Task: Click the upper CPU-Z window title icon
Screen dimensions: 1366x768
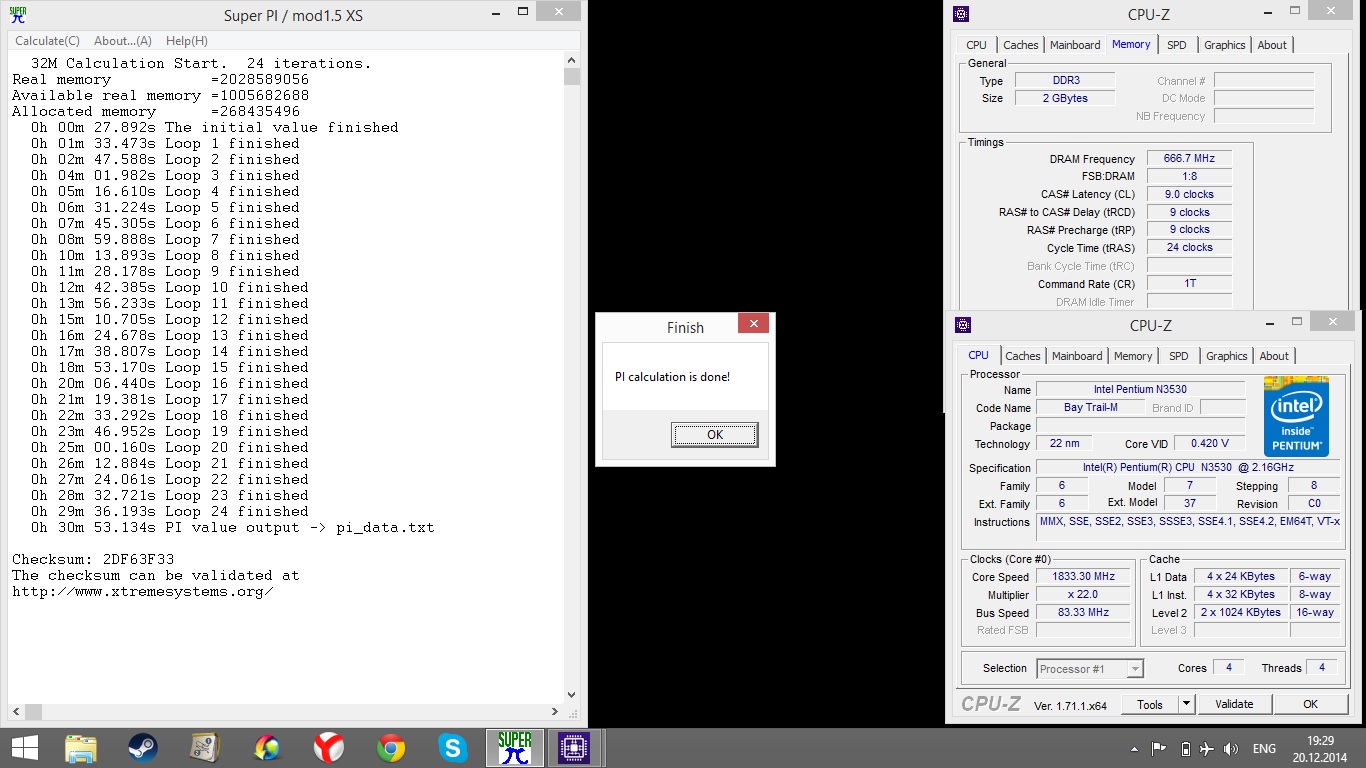Action: tap(961, 14)
